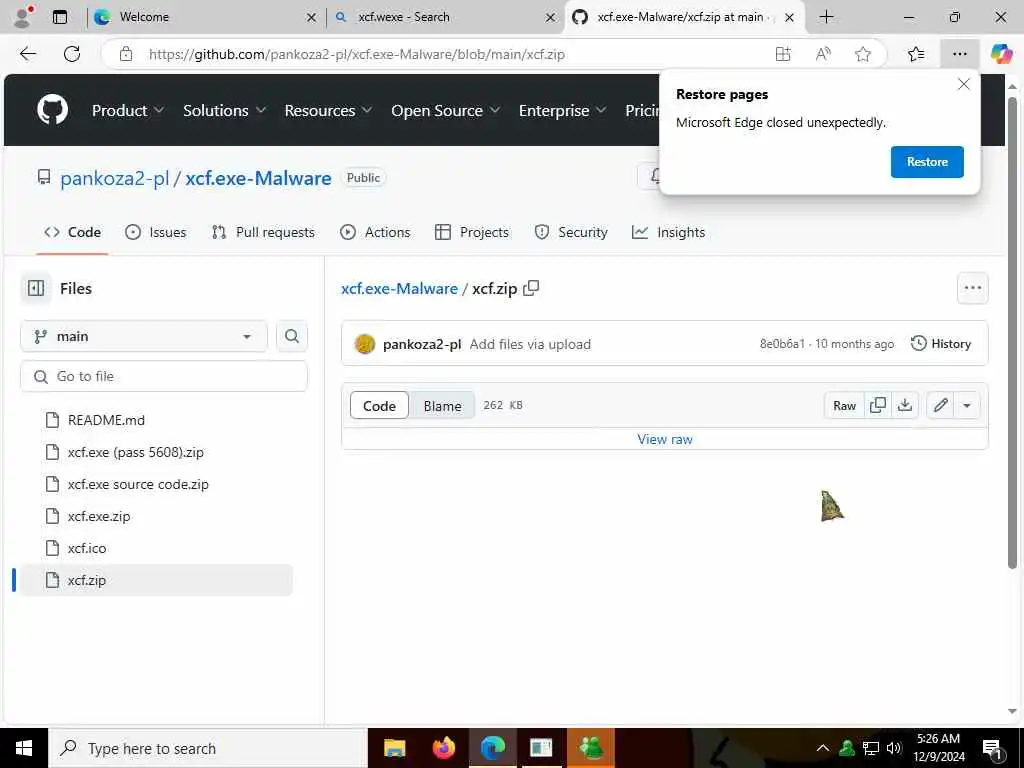
Task: Open more edit options dropdown arrow
Action: click(x=967, y=406)
